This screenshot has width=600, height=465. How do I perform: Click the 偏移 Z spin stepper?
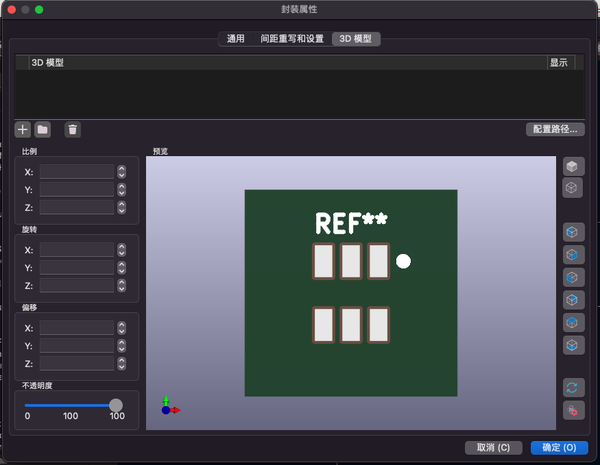pyautogui.click(x=122, y=364)
